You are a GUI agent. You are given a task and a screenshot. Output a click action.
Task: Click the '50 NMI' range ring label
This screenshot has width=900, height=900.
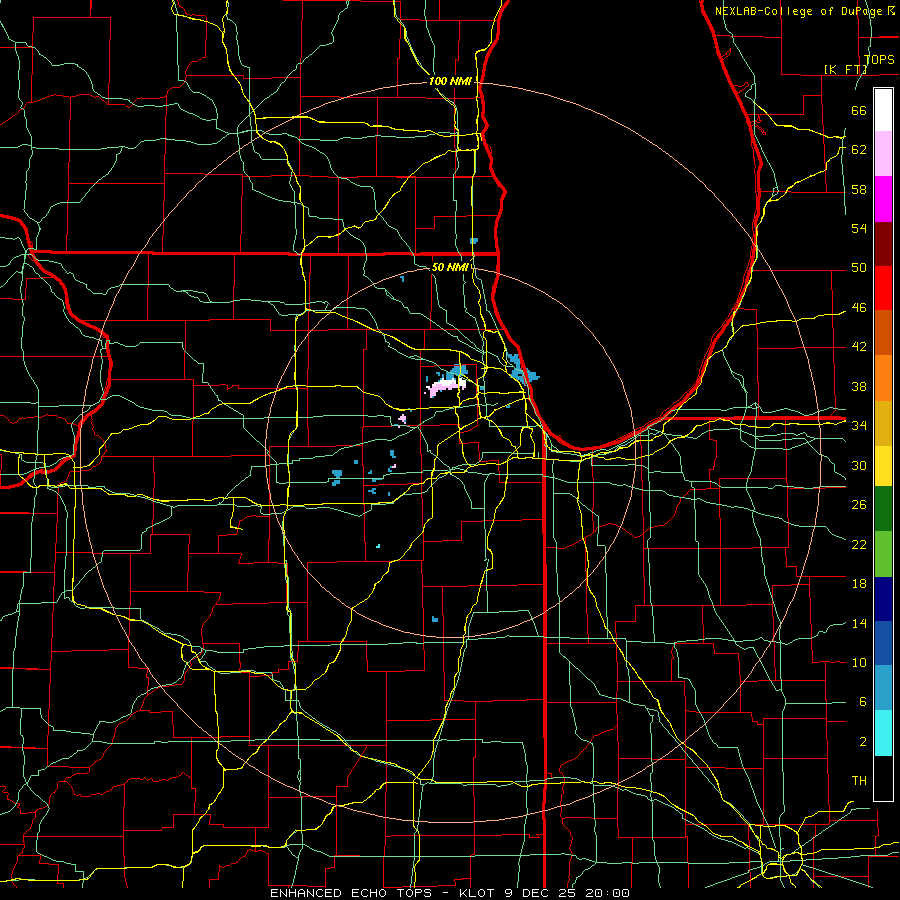pyautogui.click(x=450, y=267)
